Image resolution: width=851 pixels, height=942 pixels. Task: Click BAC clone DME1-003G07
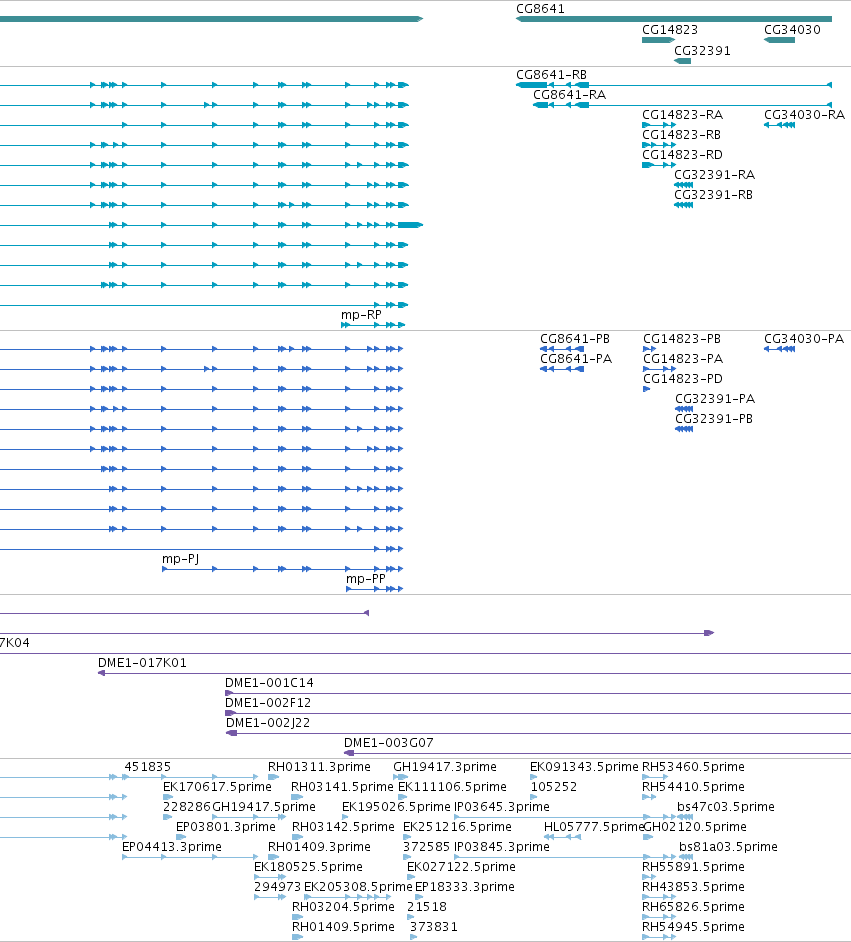tap(389, 743)
